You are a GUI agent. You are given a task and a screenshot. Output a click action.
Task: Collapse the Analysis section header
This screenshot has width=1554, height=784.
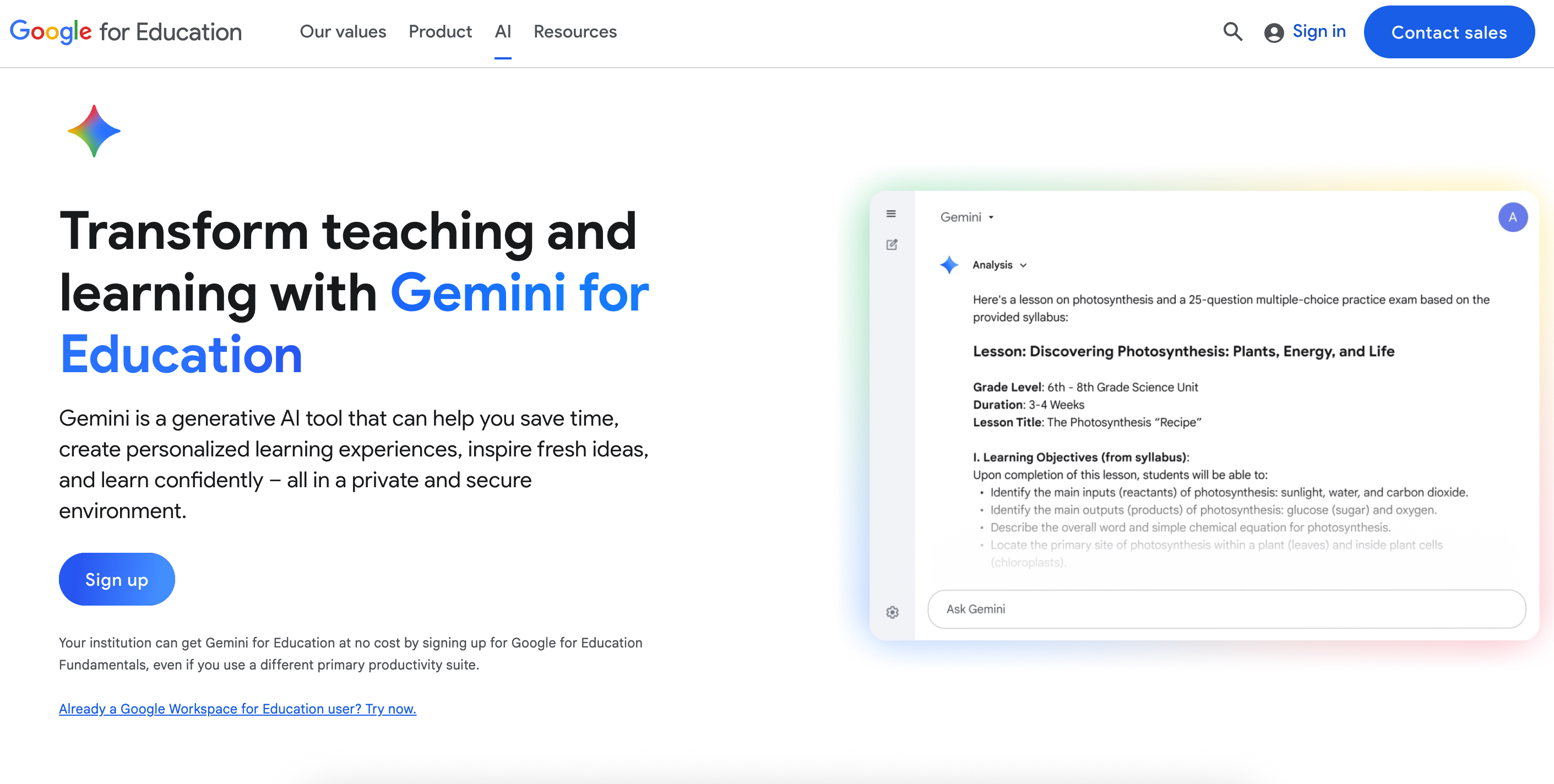click(x=992, y=265)
